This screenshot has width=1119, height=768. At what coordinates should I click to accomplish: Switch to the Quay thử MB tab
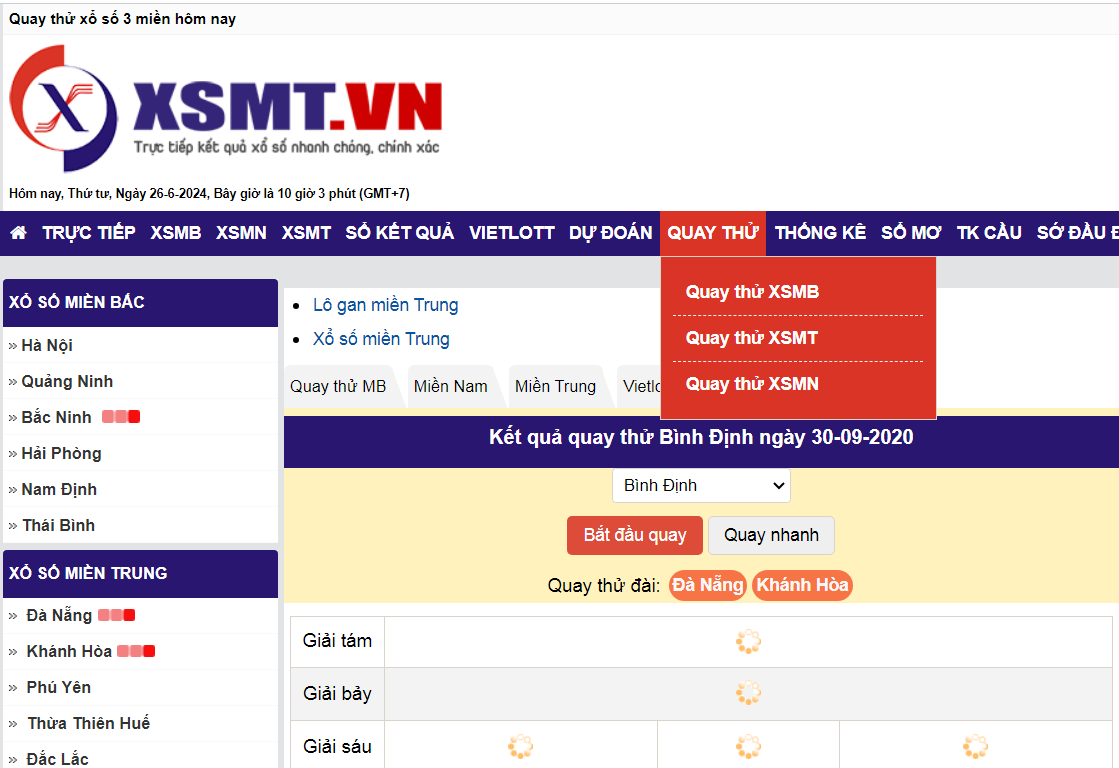pyautogui.click(x=338, y=386)
